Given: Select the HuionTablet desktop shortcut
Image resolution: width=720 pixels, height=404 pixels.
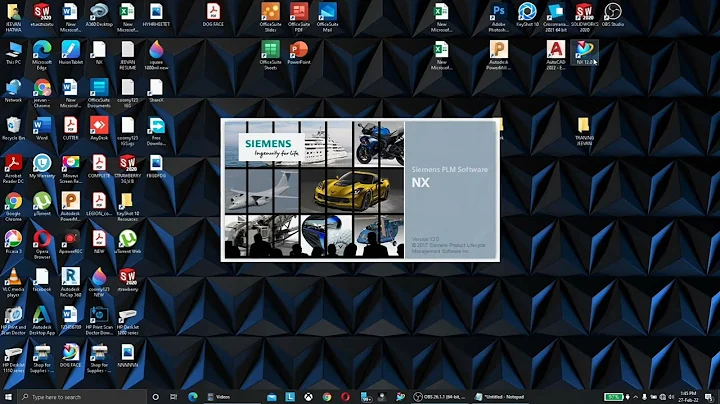Looking at the screenshot, I should [x=70, y=53].
